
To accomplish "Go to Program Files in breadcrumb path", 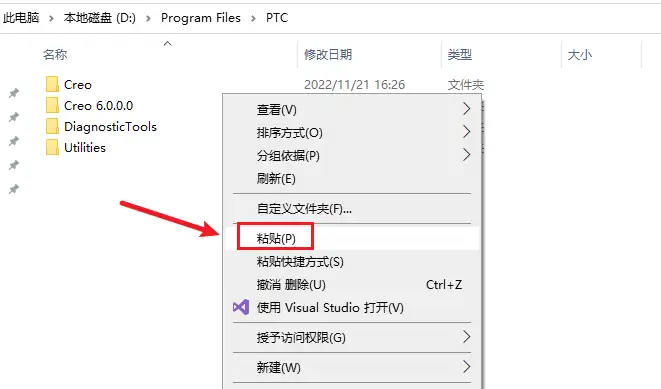I will tap(201, 18).
